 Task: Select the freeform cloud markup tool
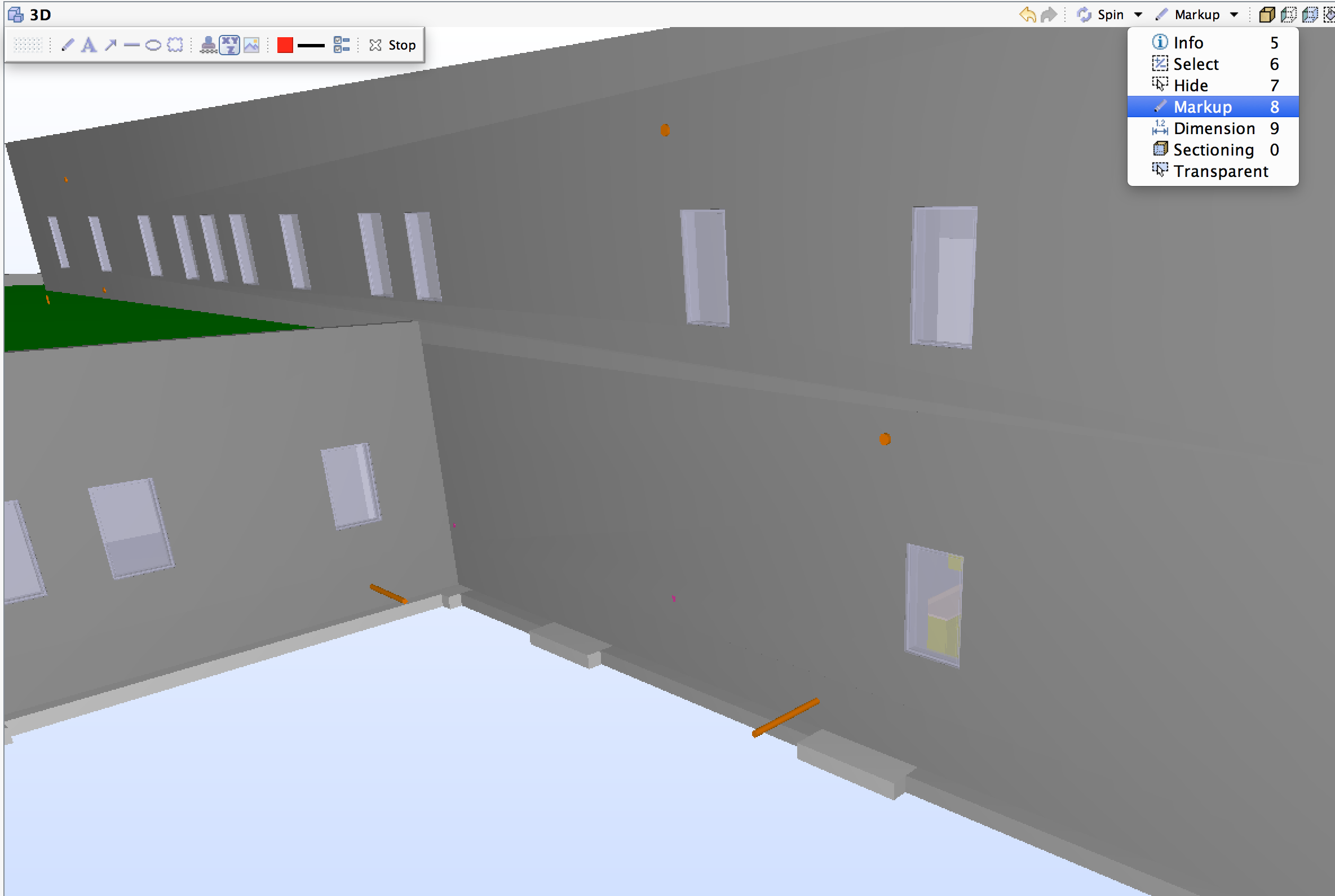[175, 45]
